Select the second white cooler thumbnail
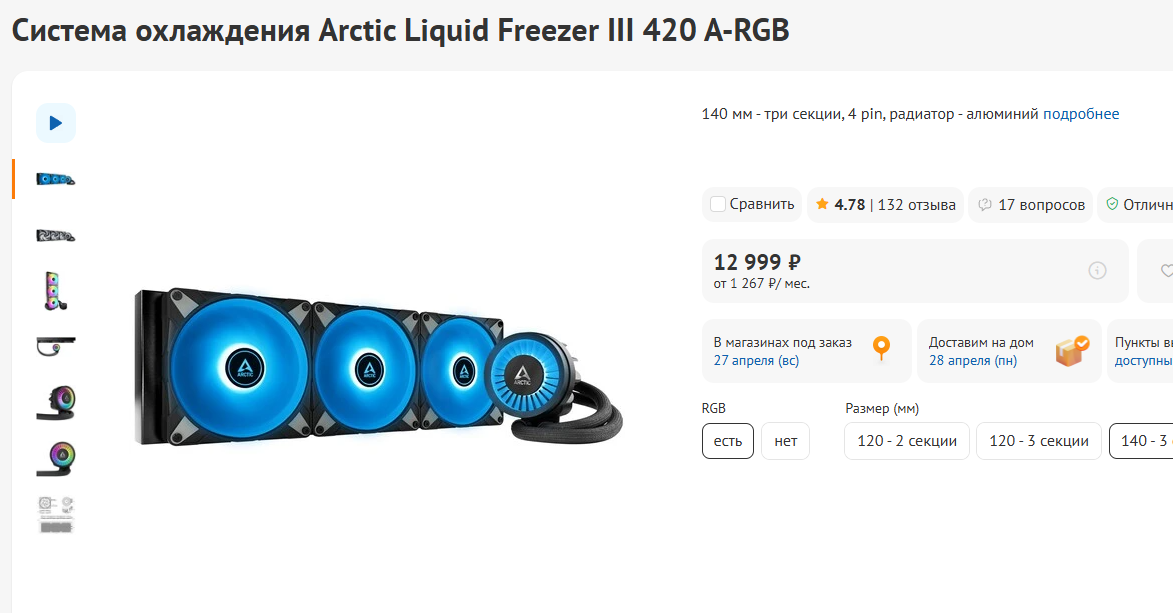 (56, 236)
